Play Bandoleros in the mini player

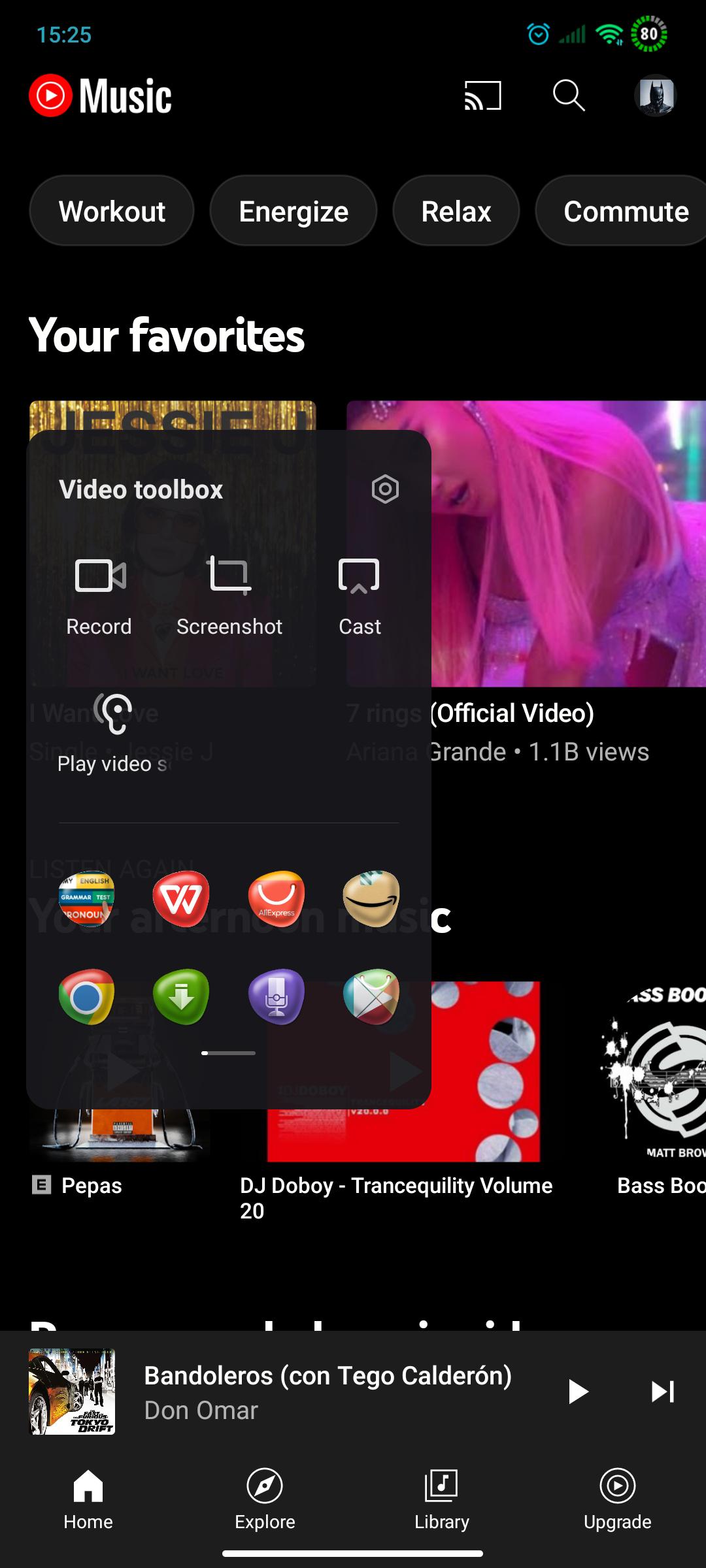point(577,1392)
